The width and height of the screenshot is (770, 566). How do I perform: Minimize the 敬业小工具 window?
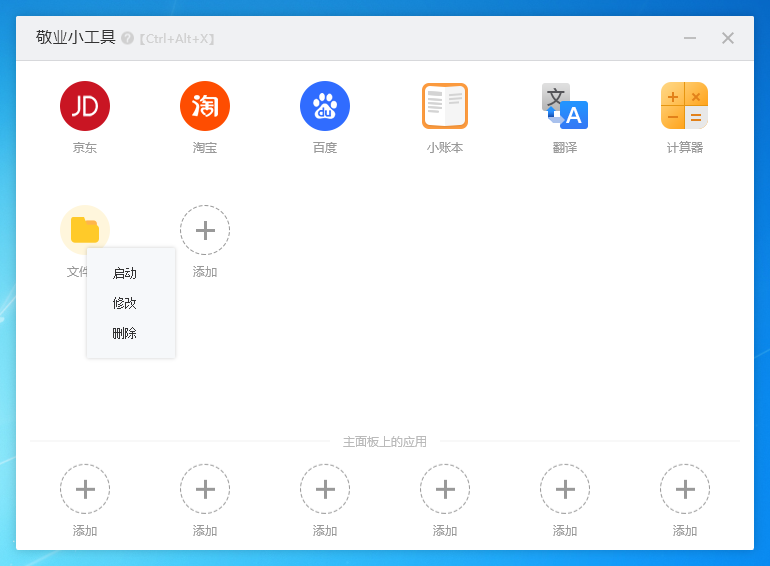tap(690, 38)
